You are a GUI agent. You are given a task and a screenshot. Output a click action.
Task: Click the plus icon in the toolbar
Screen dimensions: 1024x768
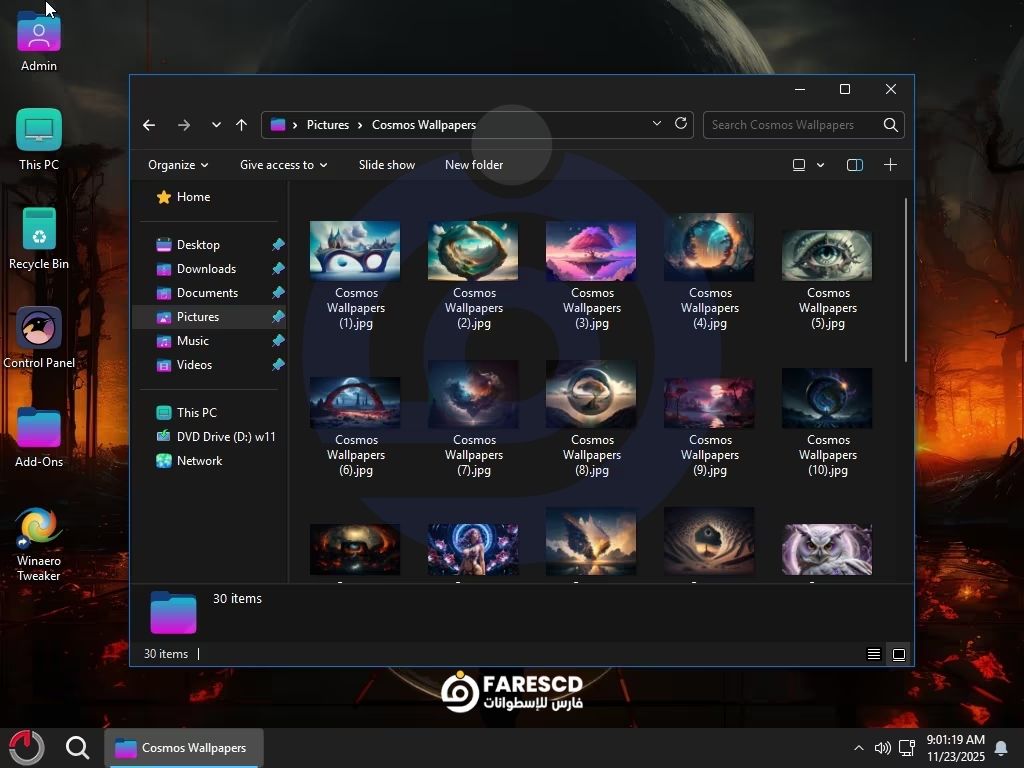coord(890,165)
